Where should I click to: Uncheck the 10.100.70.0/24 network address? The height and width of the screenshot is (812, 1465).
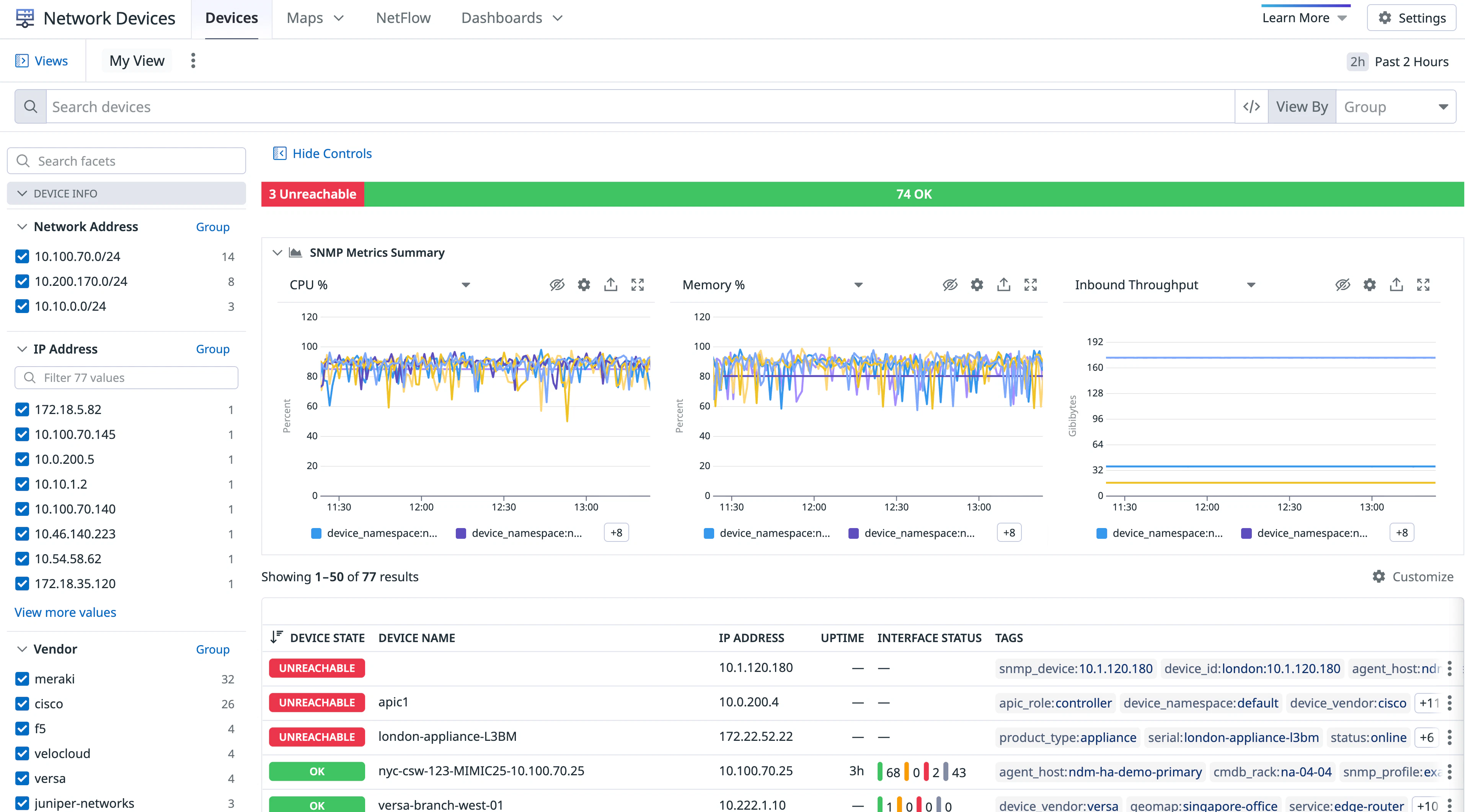(22, 256)
